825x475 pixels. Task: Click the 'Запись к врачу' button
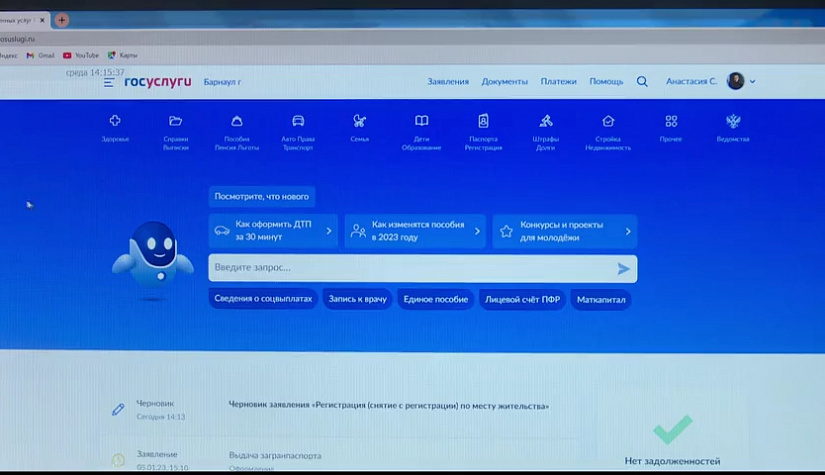357,299
